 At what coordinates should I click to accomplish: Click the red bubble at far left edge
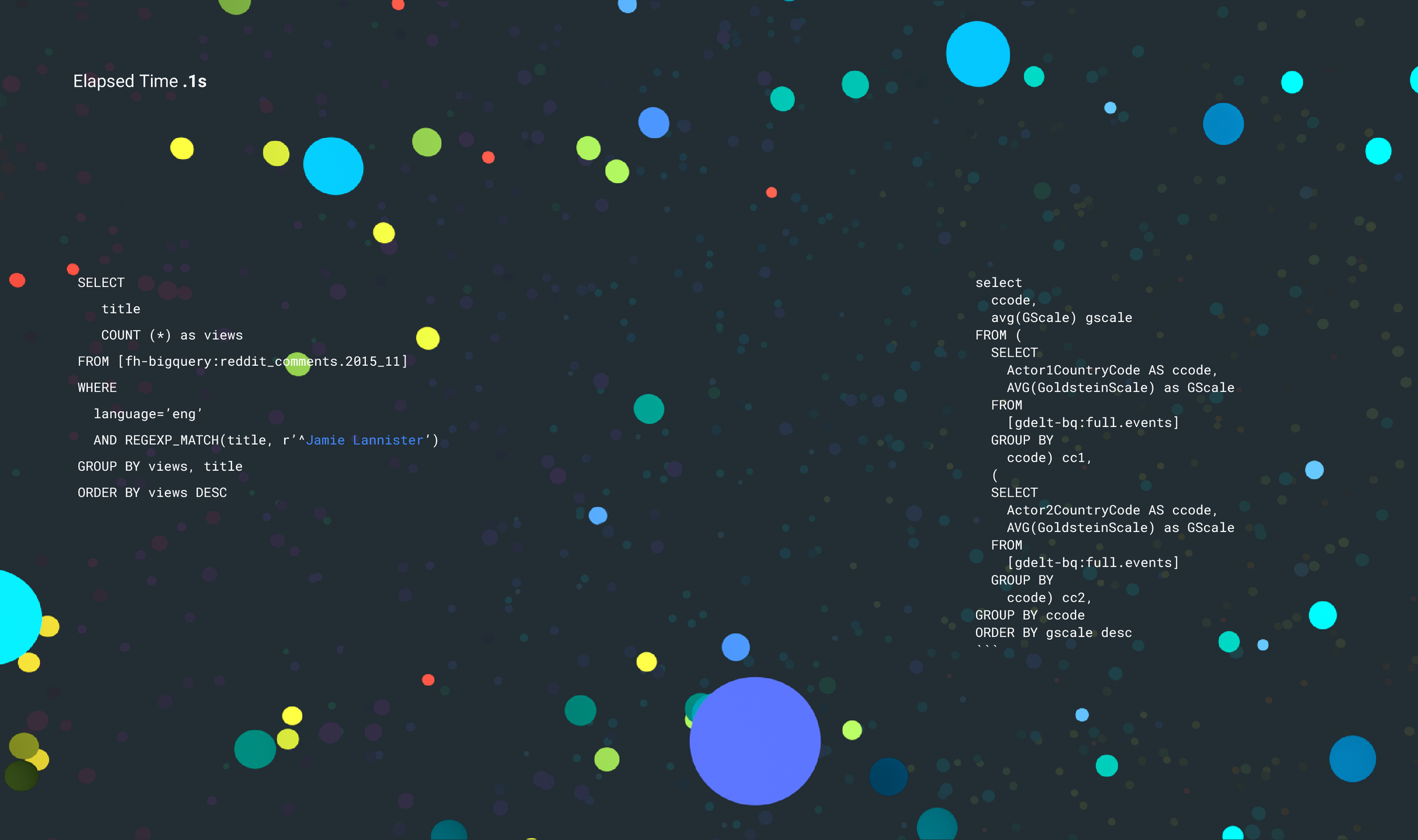pos(17,280)
